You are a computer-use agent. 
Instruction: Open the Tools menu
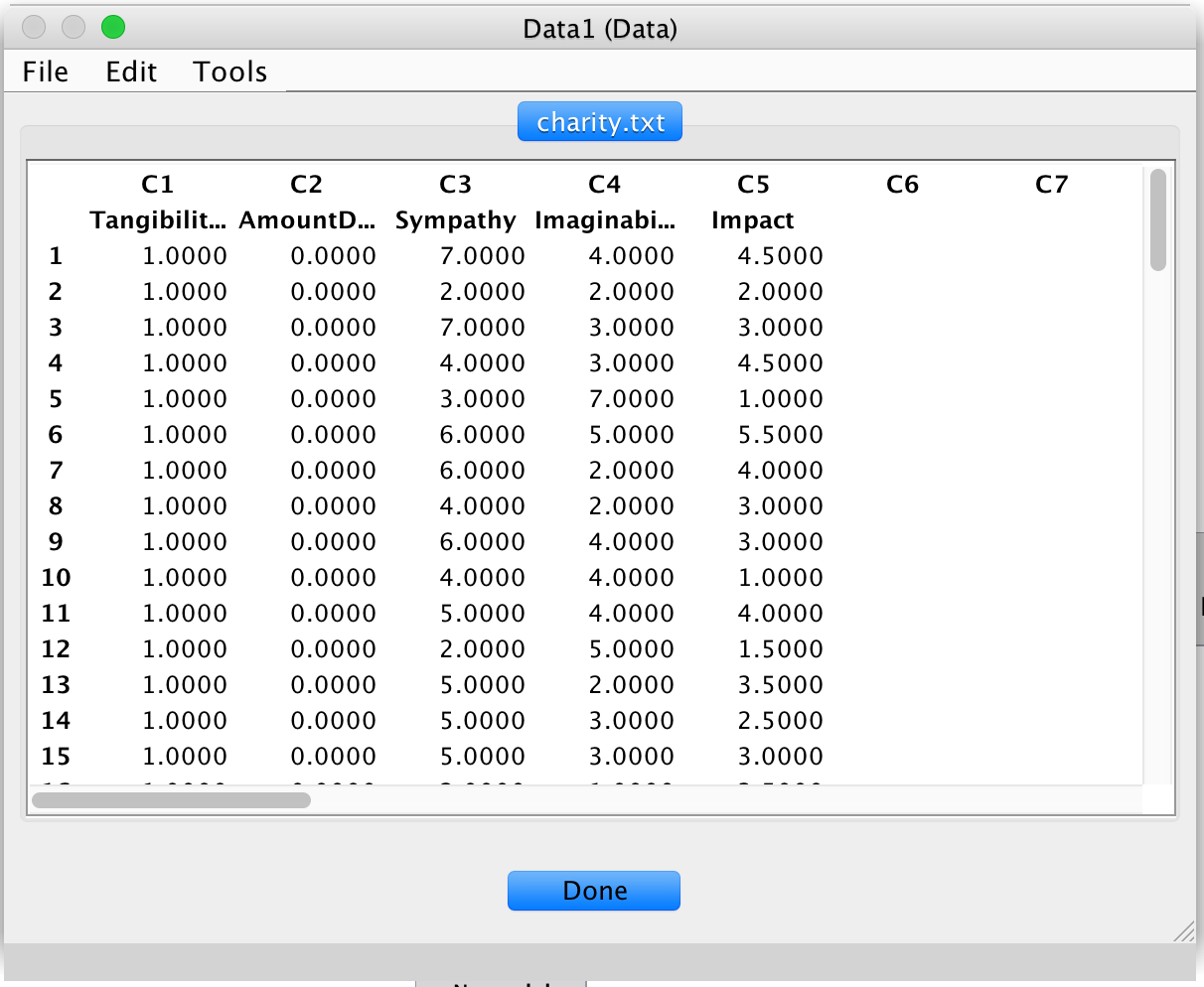[229, 70]
